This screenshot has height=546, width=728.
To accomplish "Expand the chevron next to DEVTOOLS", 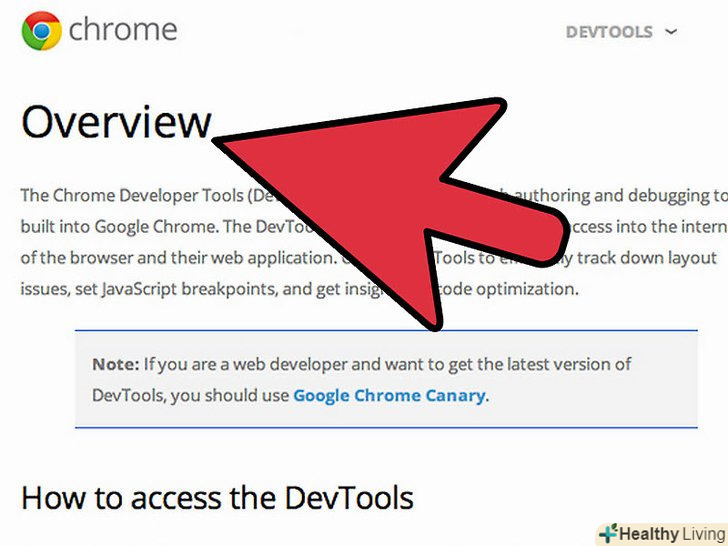I will (671, 32).
